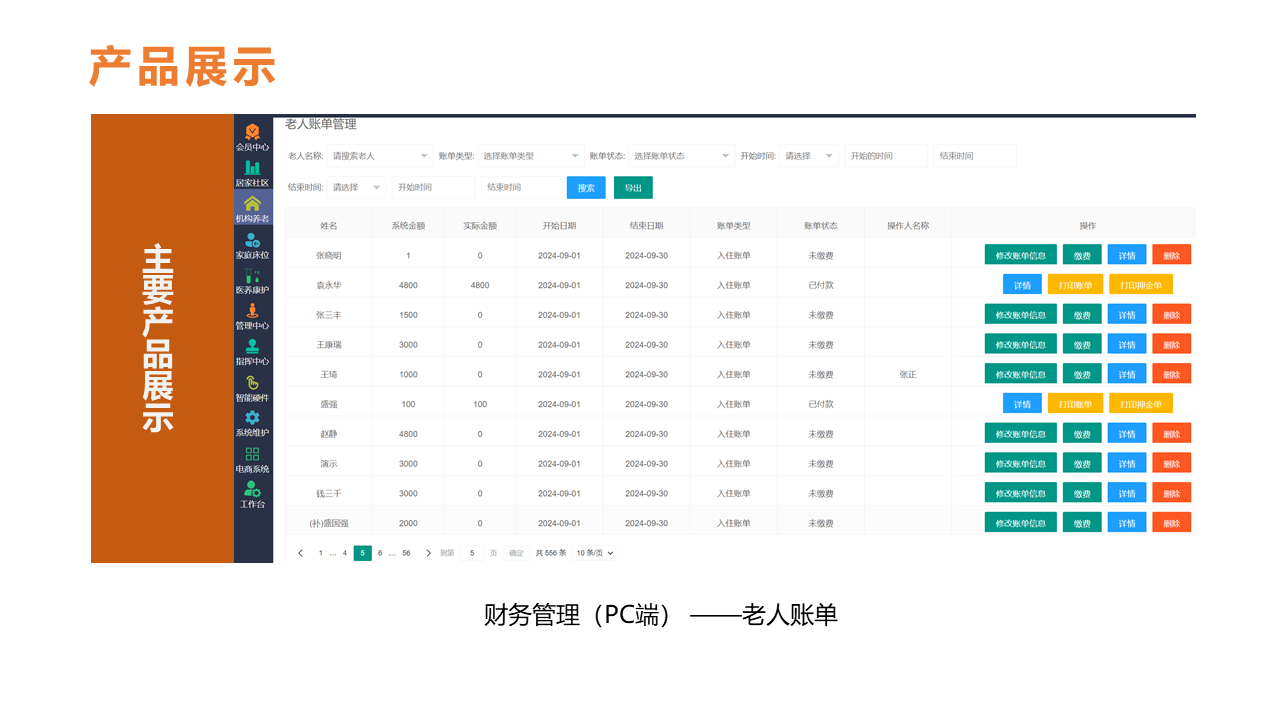Screen dimensions: 1280x720
Task: Open 系统维护 gear icon
Action: coord(252,418)
